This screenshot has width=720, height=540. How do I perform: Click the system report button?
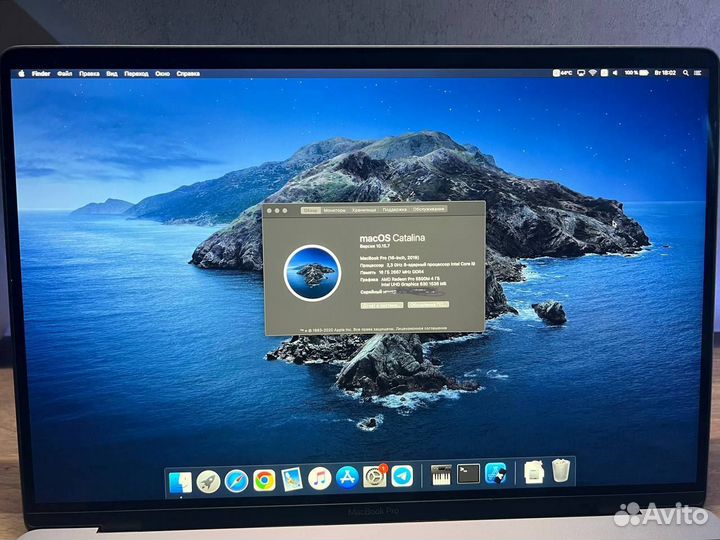[382, 305]
